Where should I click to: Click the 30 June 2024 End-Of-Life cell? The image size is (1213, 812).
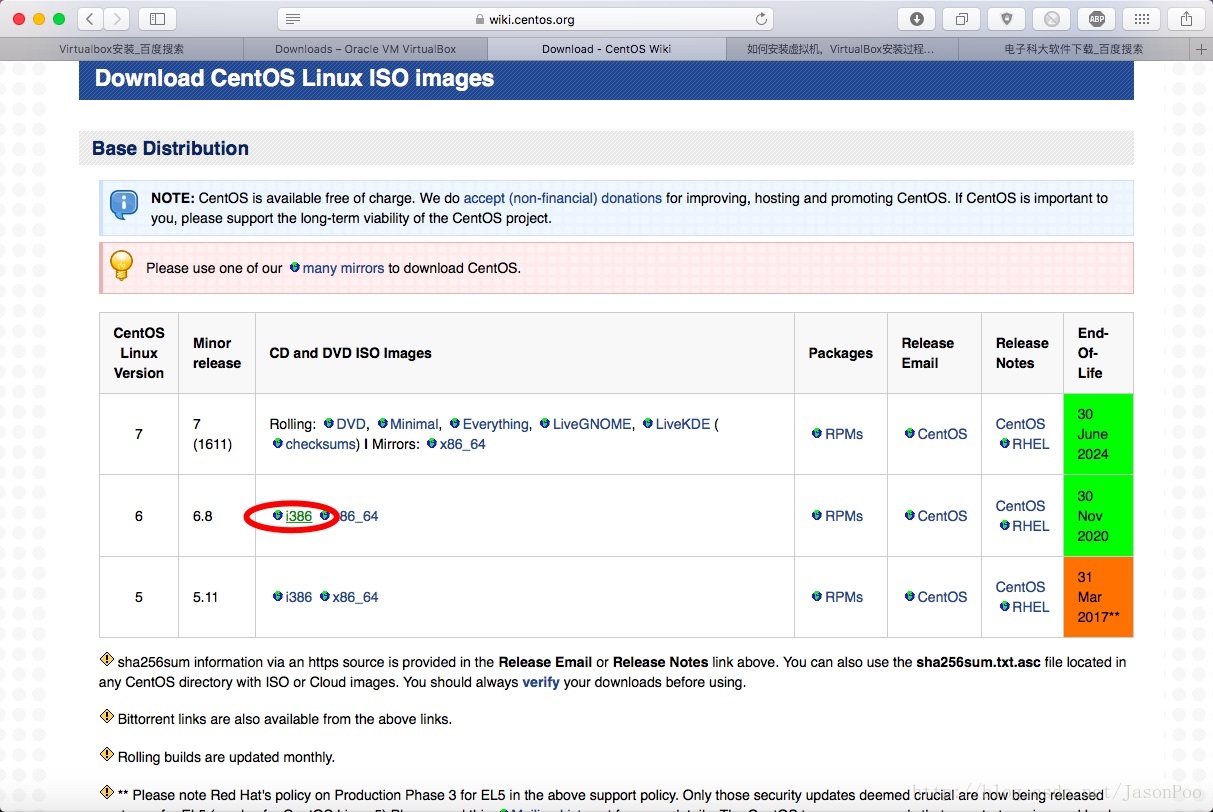[1098, 434]
